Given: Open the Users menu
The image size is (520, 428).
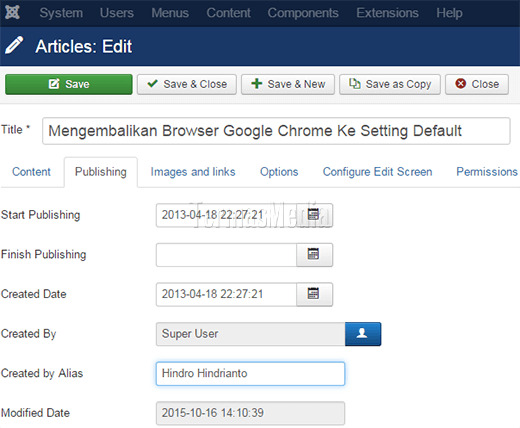Looking at the screenshot, I should tap(117, 13).
